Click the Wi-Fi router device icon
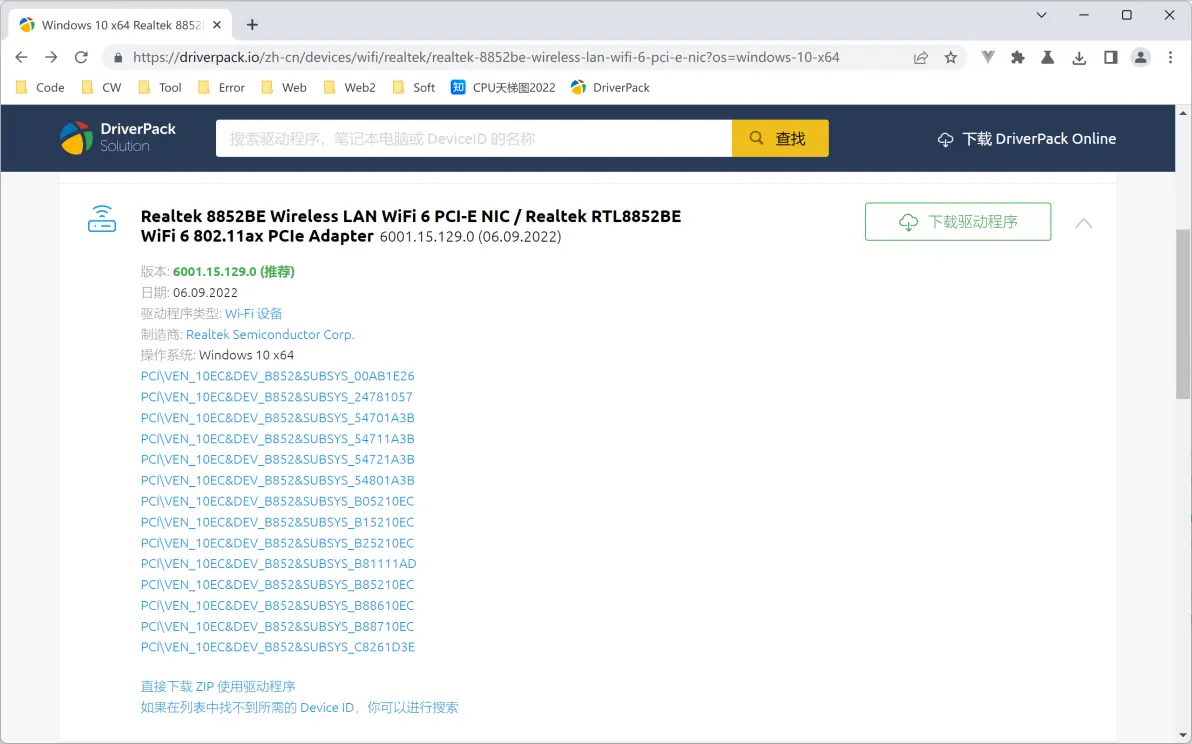Image resolution: width=1192 pixels, height=744 pixels. pos(102,219)
